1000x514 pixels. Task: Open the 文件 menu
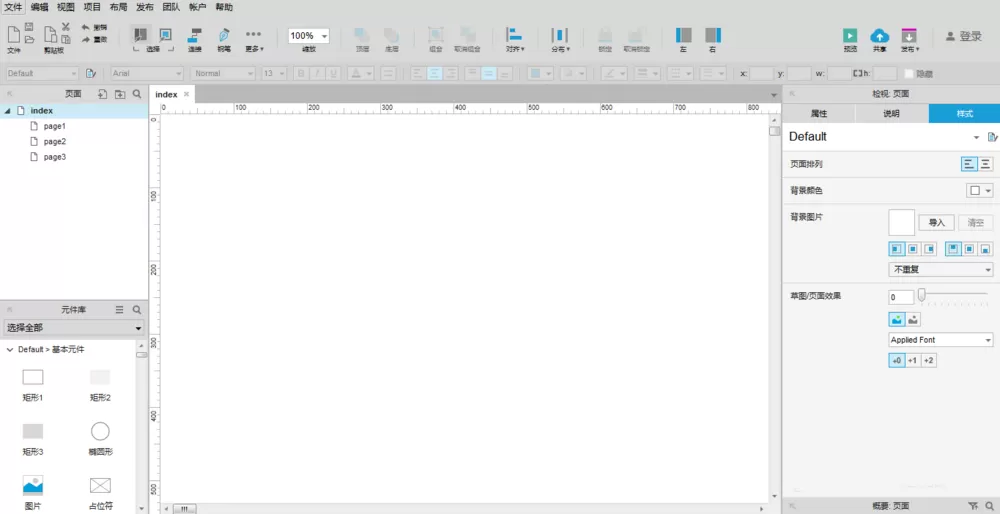pyautogui.click(x=13, y=8)
